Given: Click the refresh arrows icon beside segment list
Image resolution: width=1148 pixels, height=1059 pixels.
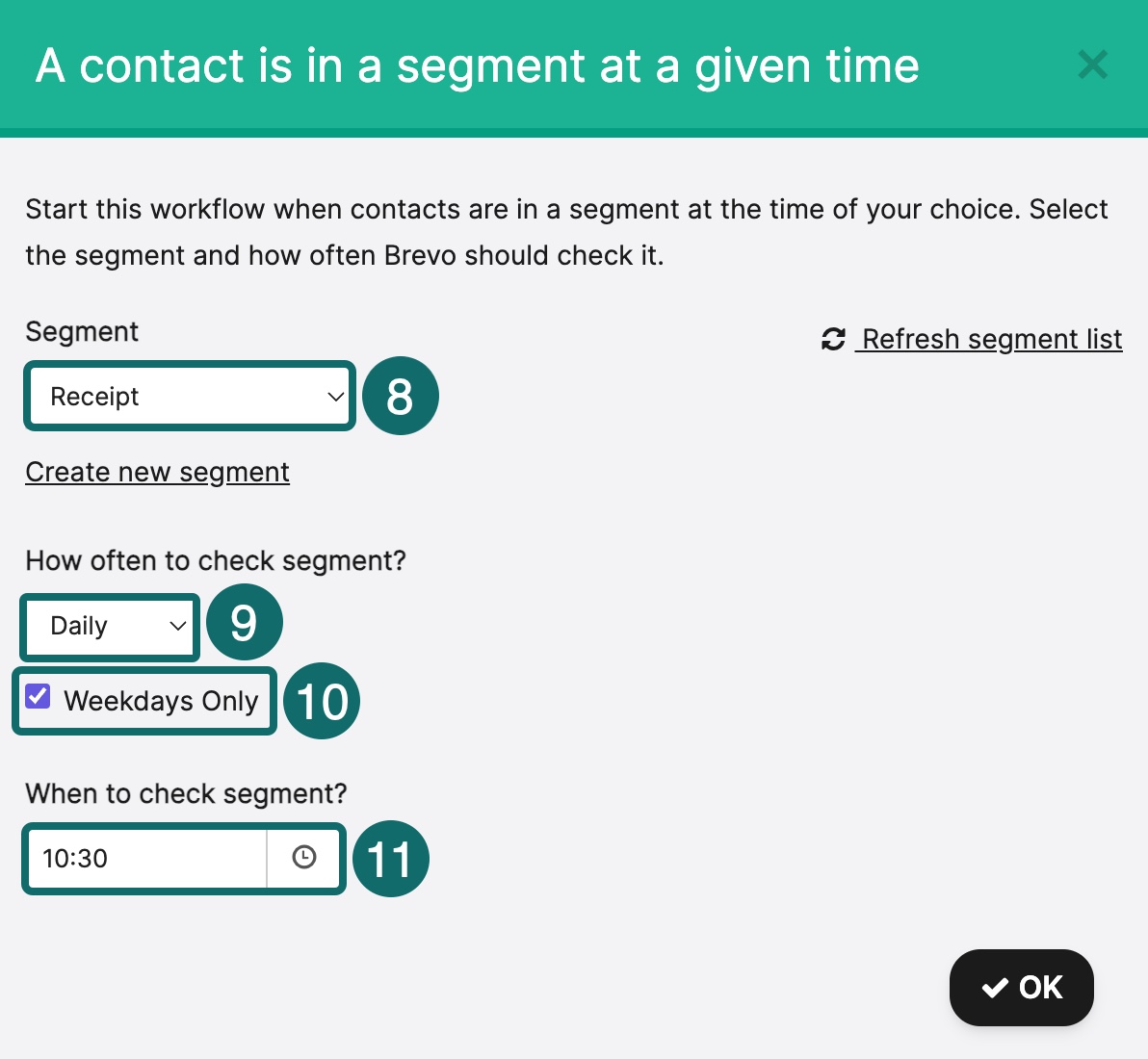Looking at the screenshot, I should [x=832, y=339].
